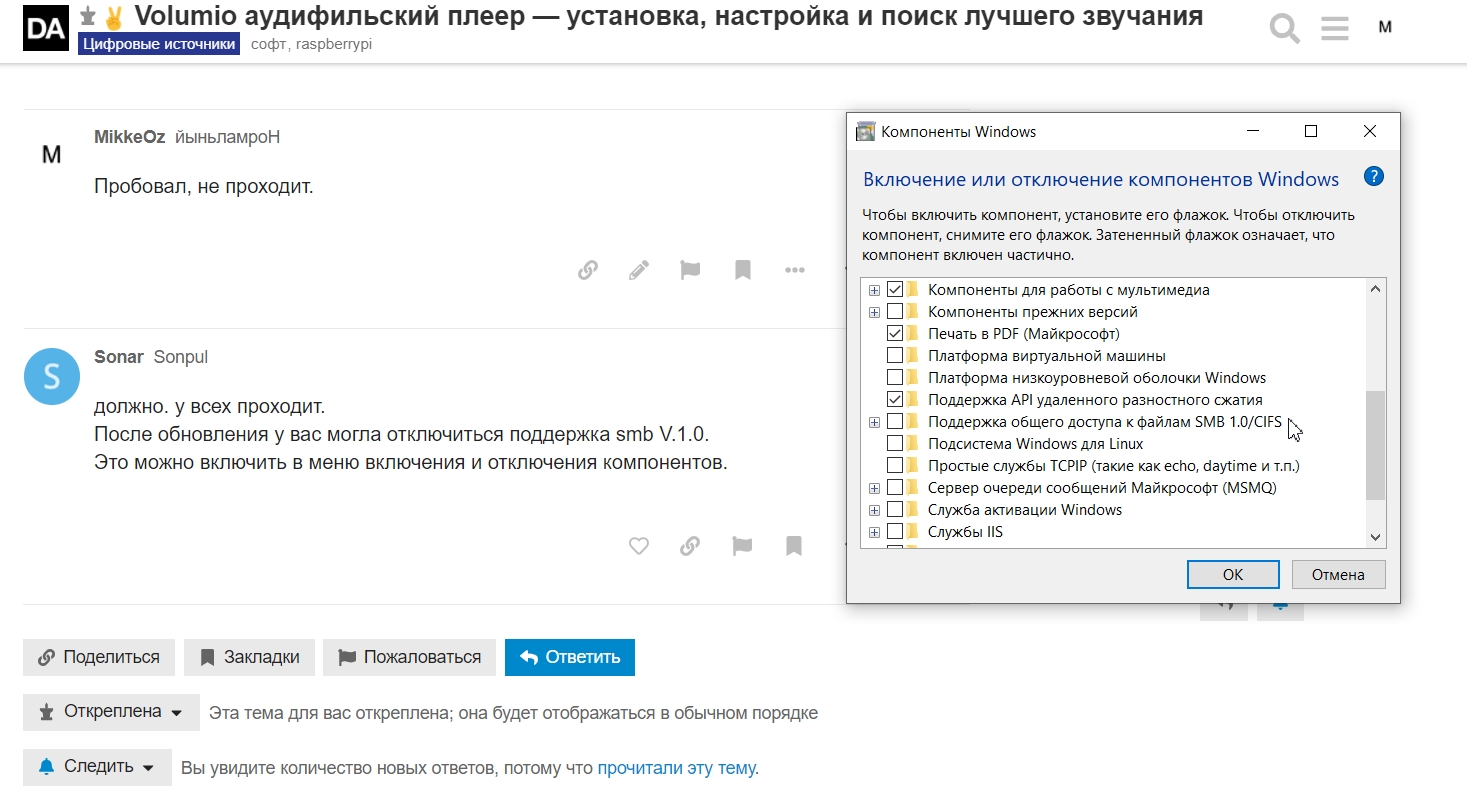Screen dimensions: 1467x809
Task: Enable Подсистема Windows для Linux checkbox
Action: tap(895, 443)
